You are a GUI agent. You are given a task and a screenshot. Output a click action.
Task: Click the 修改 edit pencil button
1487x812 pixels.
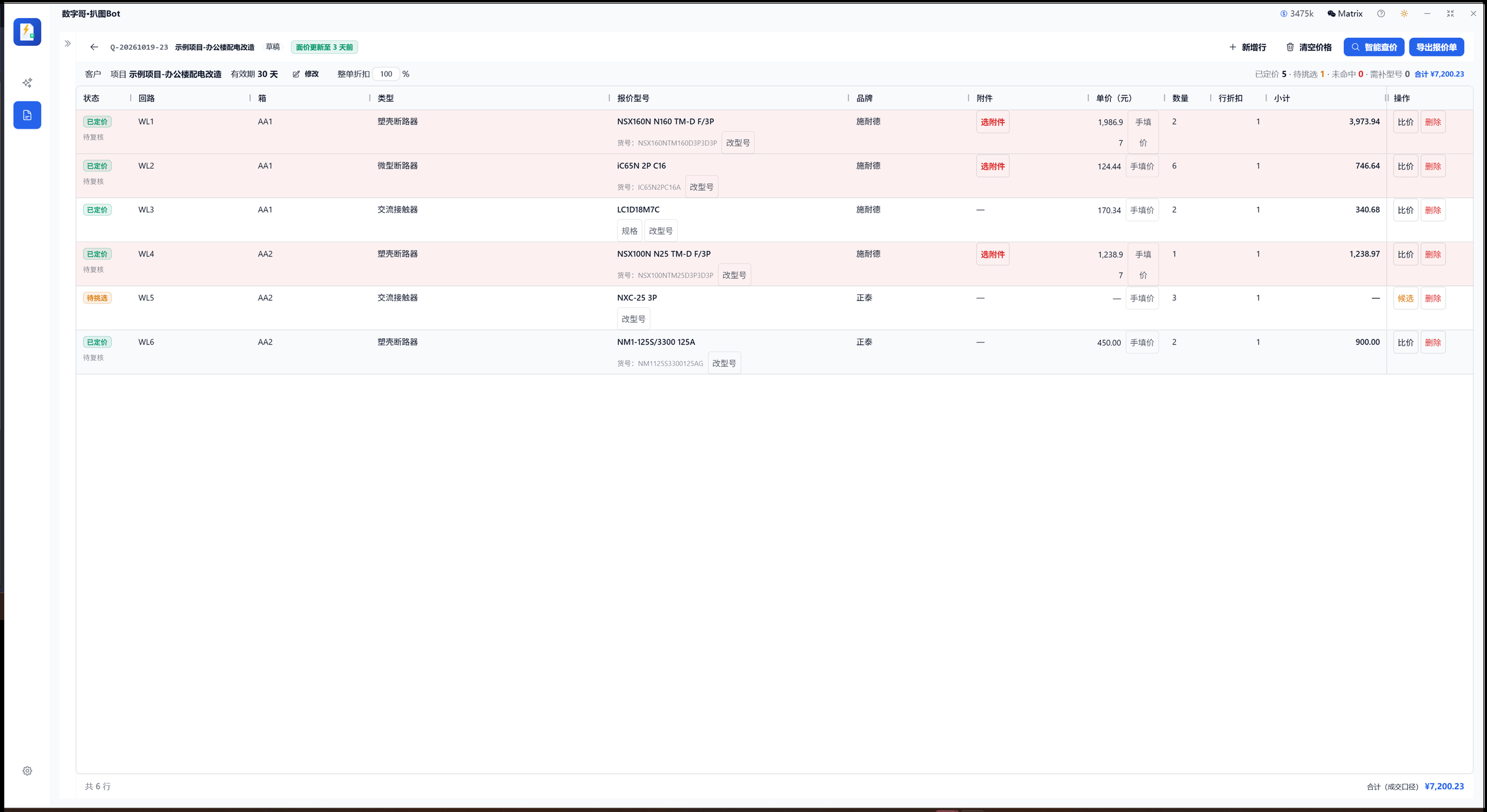(x=305, y=74)
